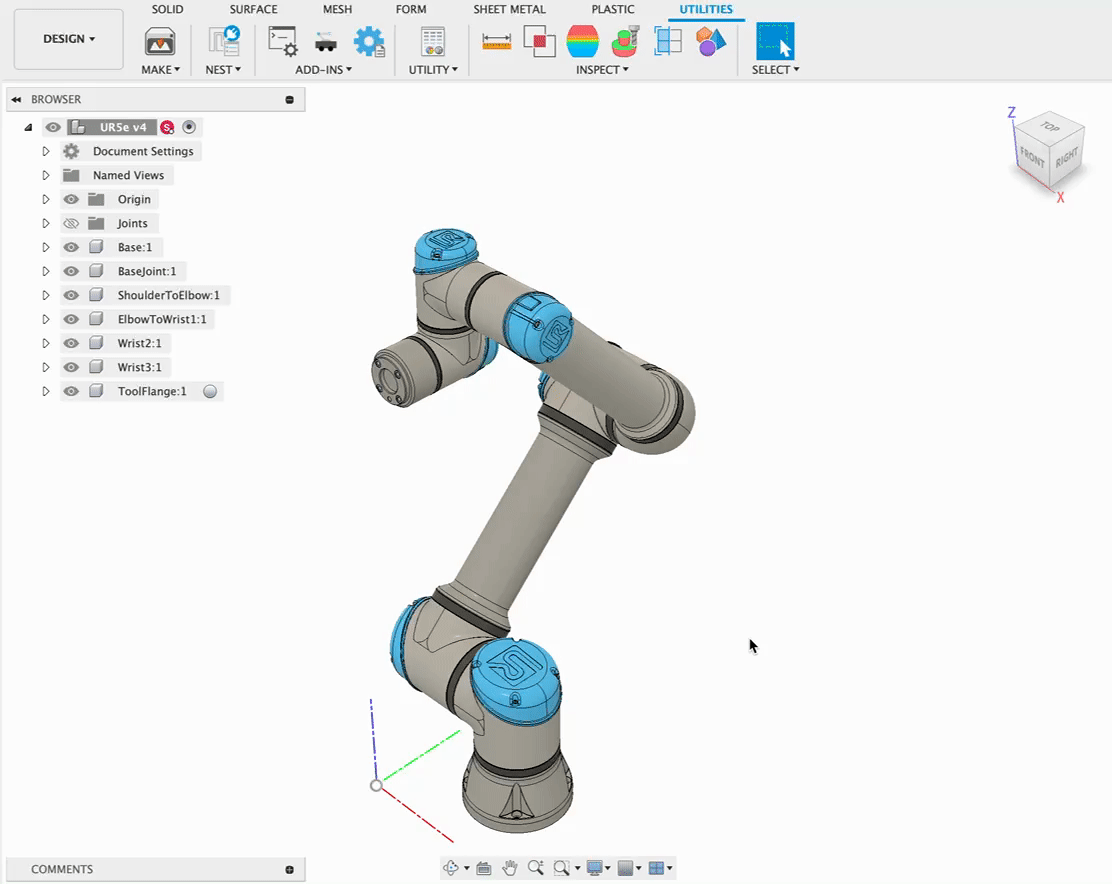
Task: Switch to the PLASTIC tab
Action: 613,9
